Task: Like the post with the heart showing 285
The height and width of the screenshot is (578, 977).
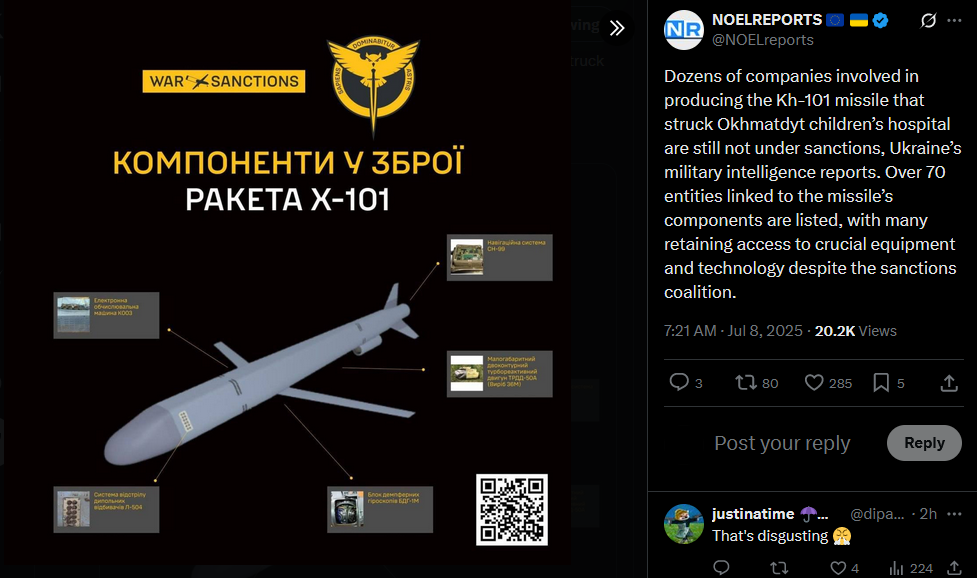Action: [x=814, y=382]
